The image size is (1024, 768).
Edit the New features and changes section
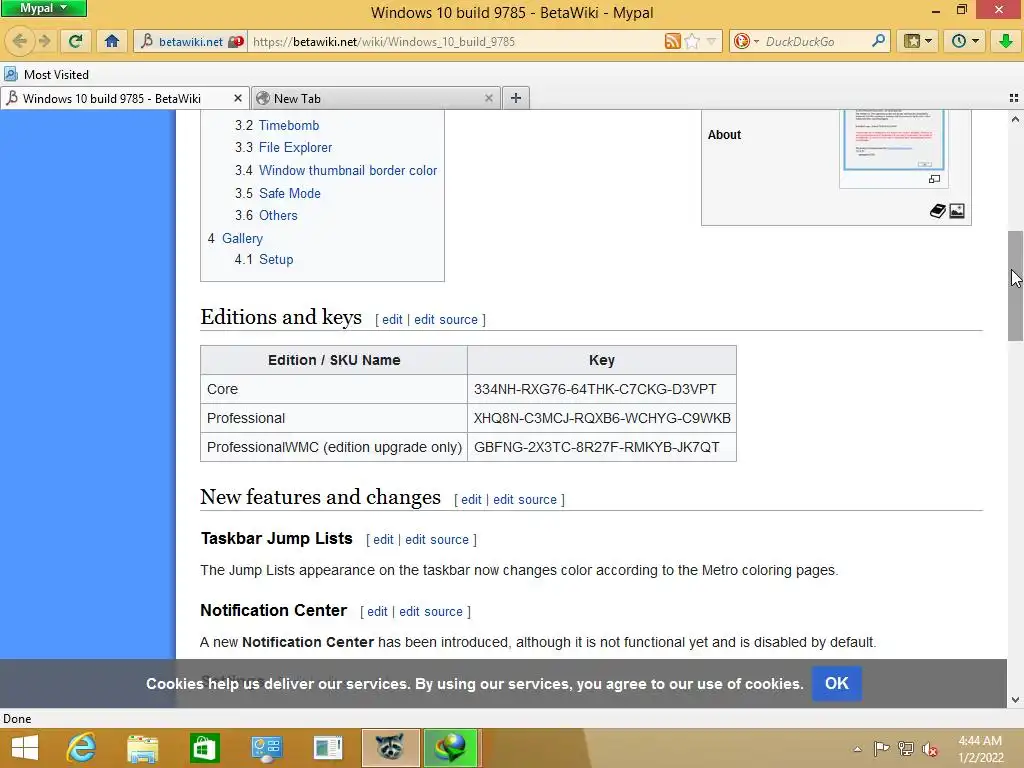click(471, 500)
